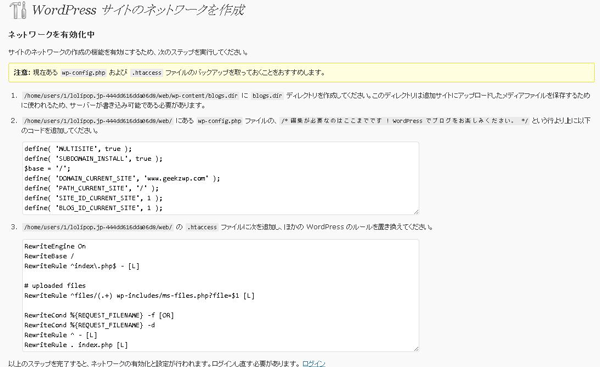Click the ログイン link at the bottom

coord(314,363)
